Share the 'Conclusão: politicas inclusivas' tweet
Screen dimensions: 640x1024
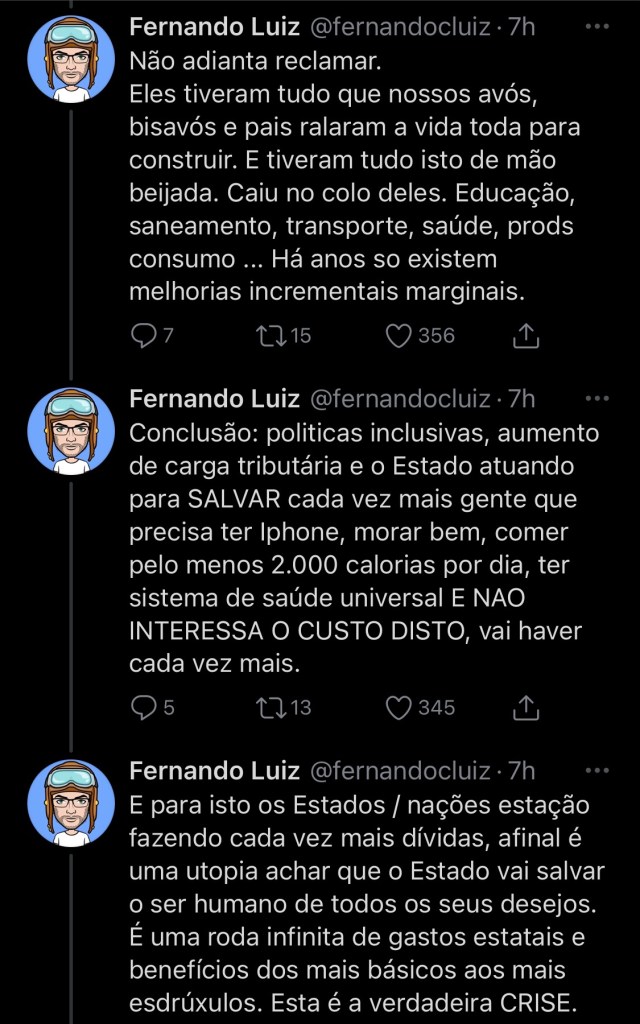(x=526, y=708)
